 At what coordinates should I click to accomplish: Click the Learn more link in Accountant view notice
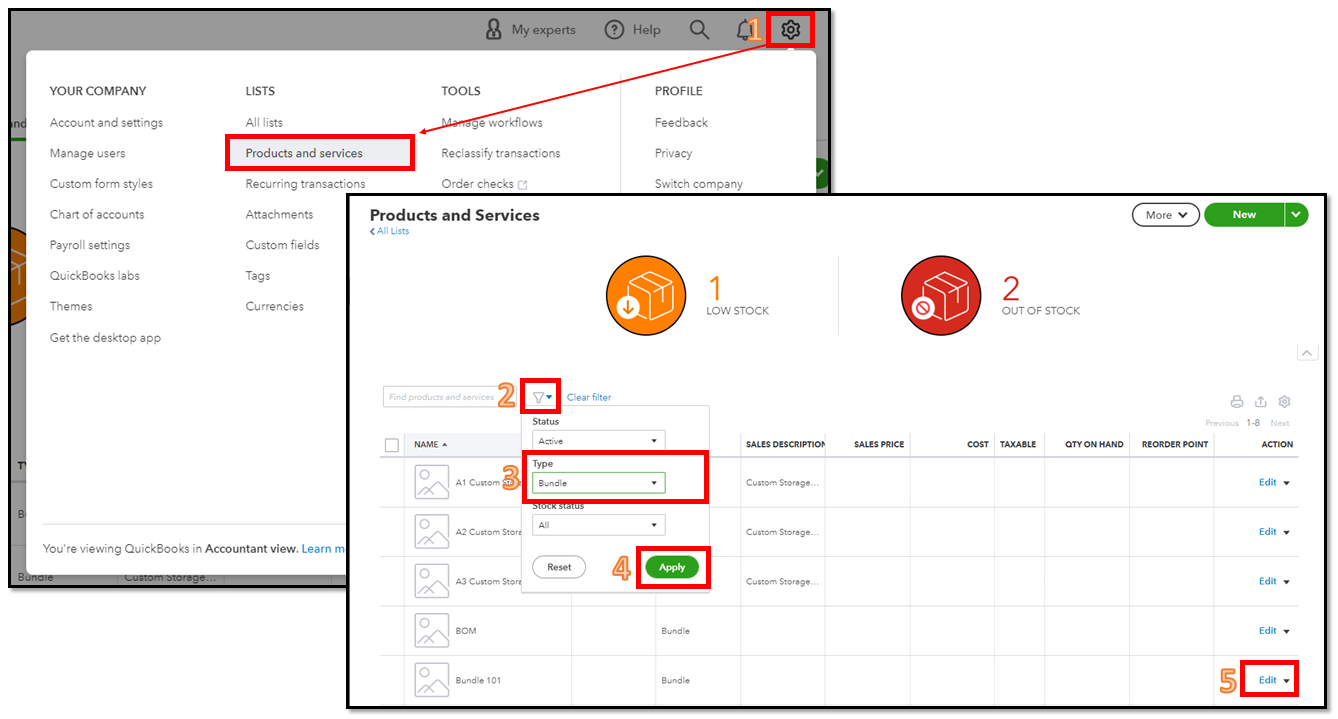[x=324, y=549]
